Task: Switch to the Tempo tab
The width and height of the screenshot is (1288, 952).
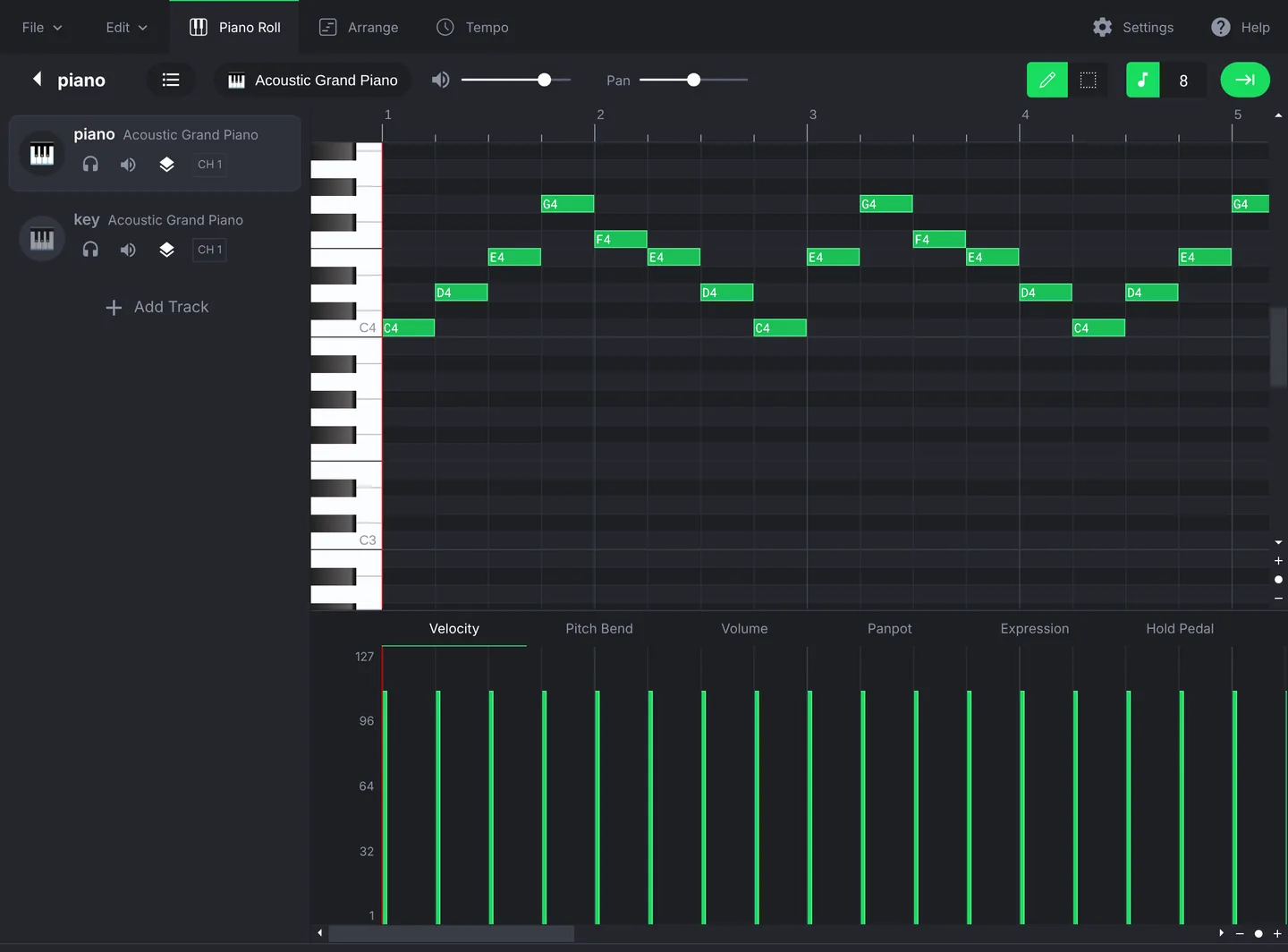Action: click(x=472, y=27)
